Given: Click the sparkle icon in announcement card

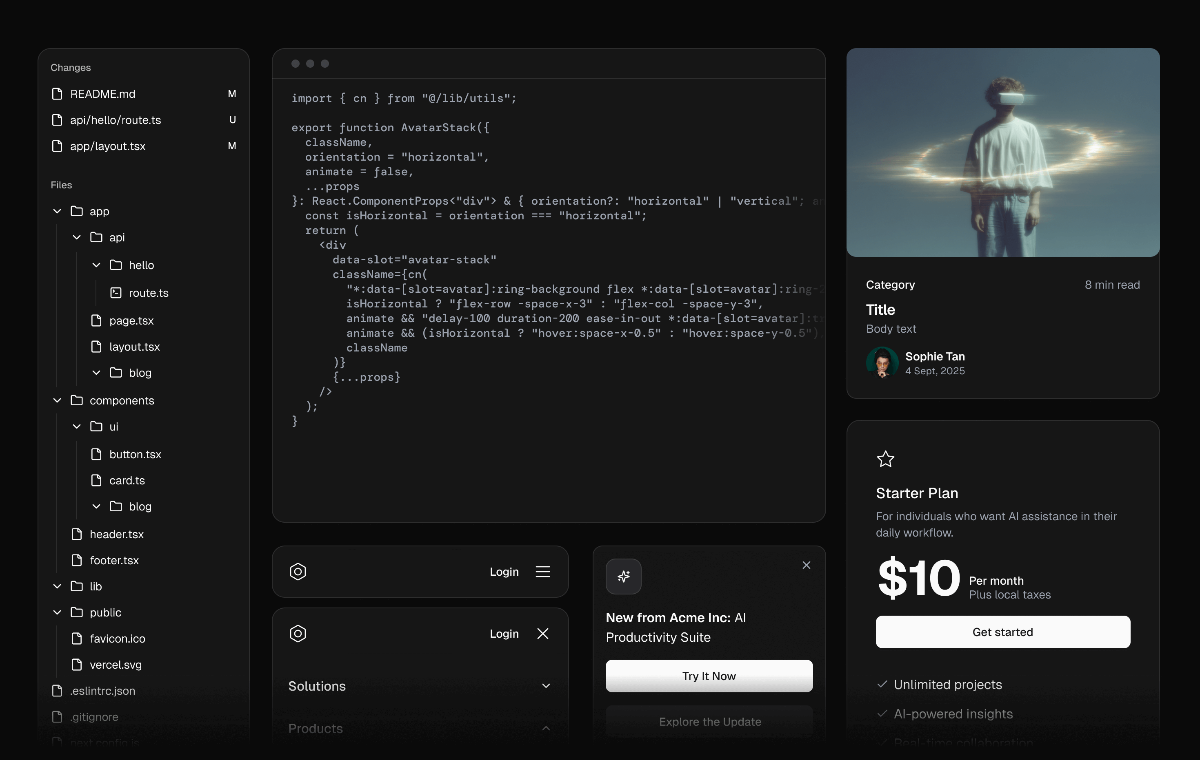Looking at the screenshot, I should coord(624,576).
